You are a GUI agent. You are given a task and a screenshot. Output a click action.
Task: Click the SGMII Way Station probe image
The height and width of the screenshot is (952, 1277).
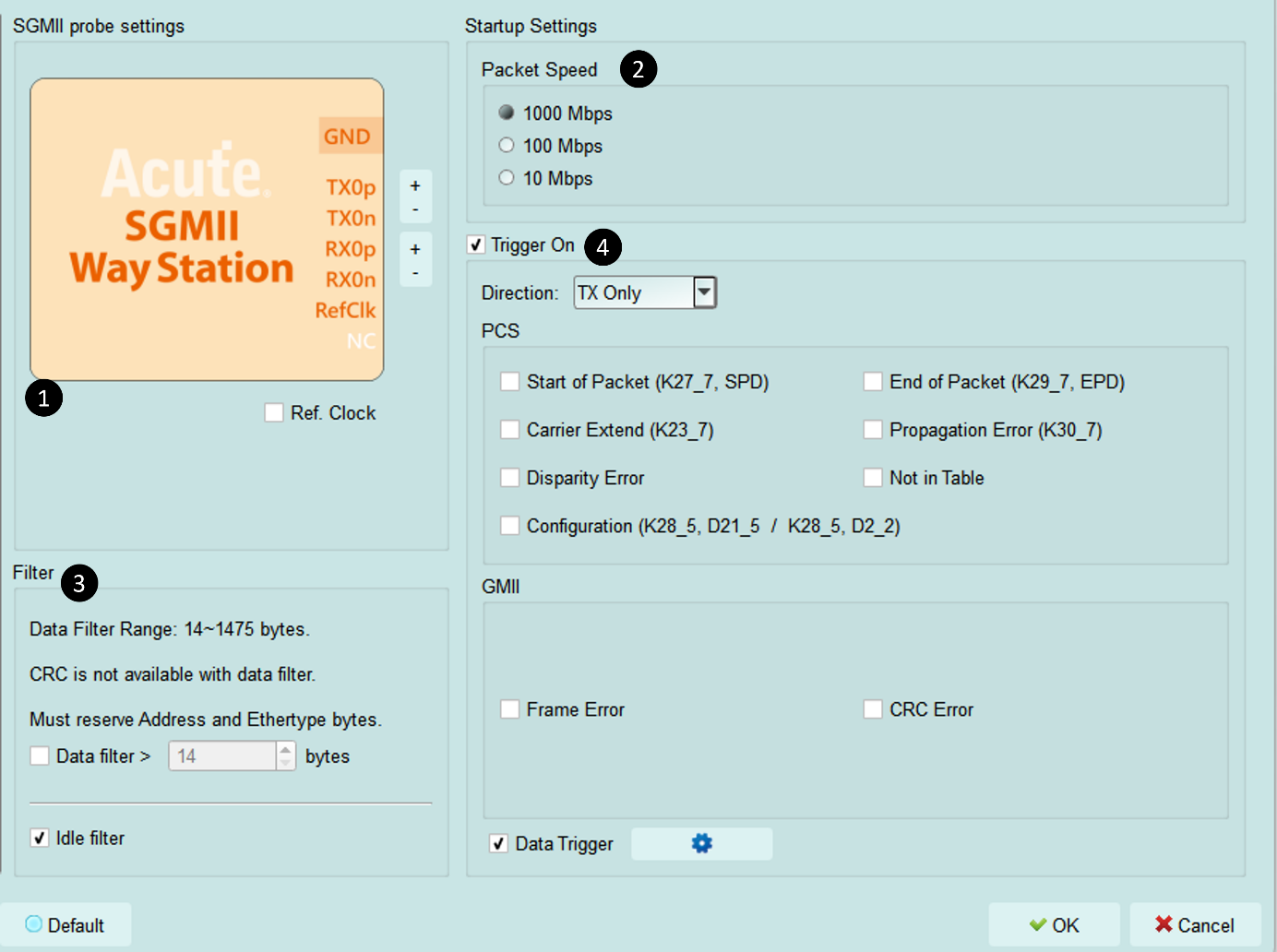[207, 229]
